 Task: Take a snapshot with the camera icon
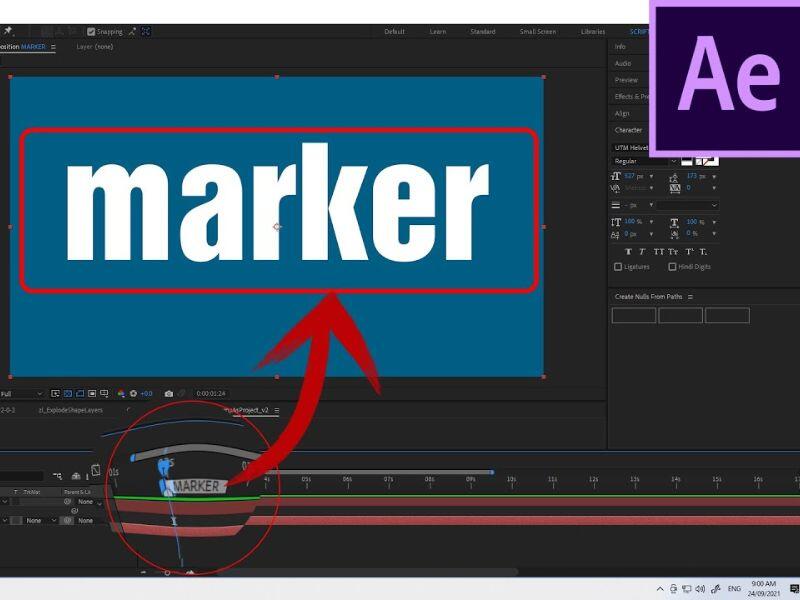coord(169,394)
